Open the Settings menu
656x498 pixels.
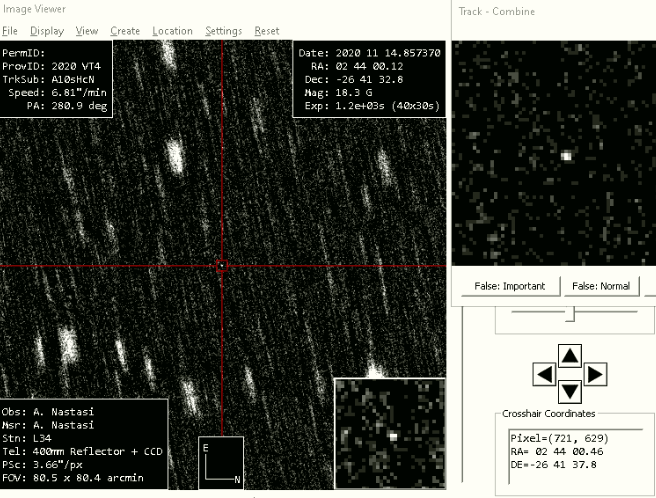[x=223, y=31]
